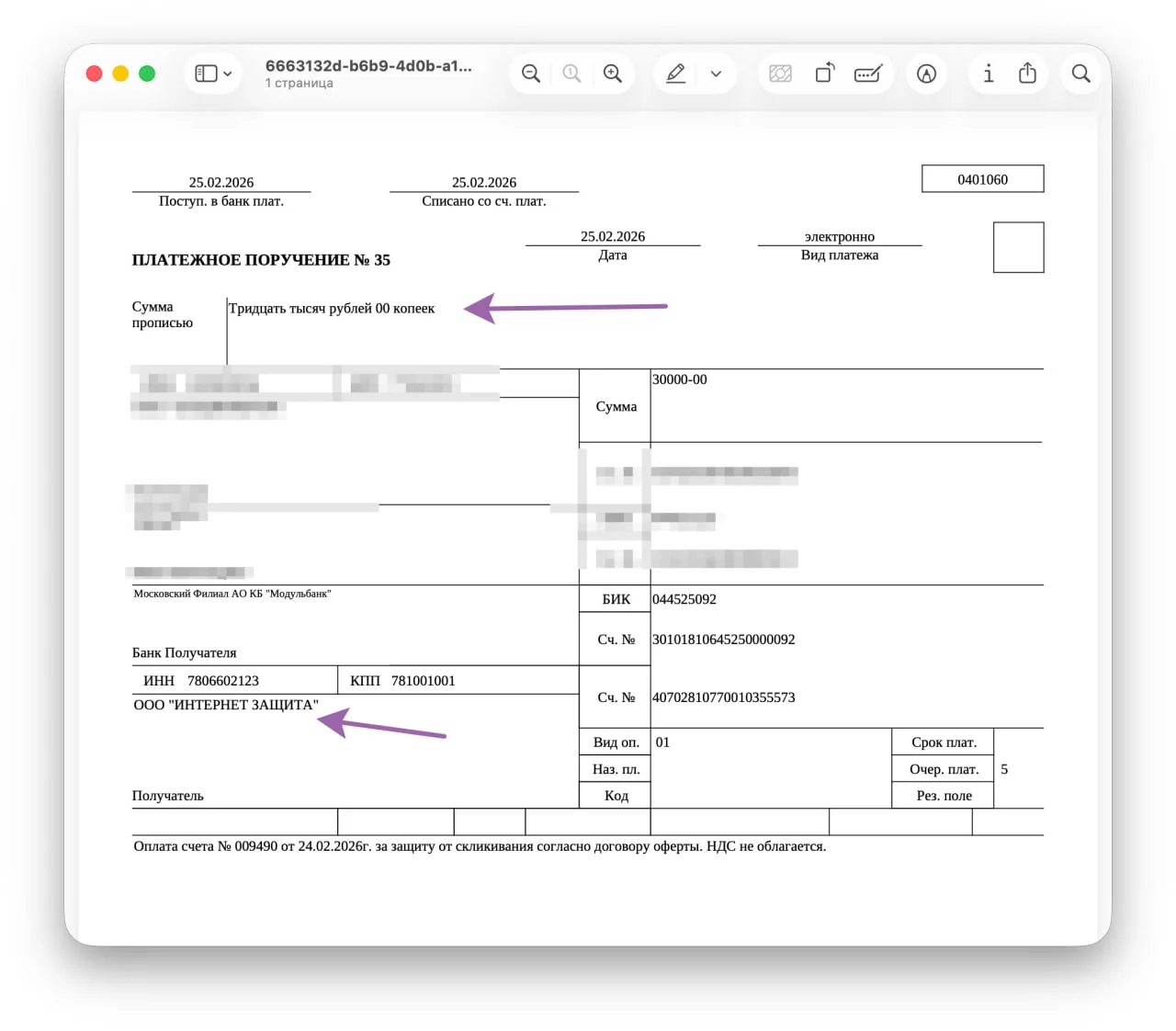Click the amount text 30000-00

(x=680, y=380)
